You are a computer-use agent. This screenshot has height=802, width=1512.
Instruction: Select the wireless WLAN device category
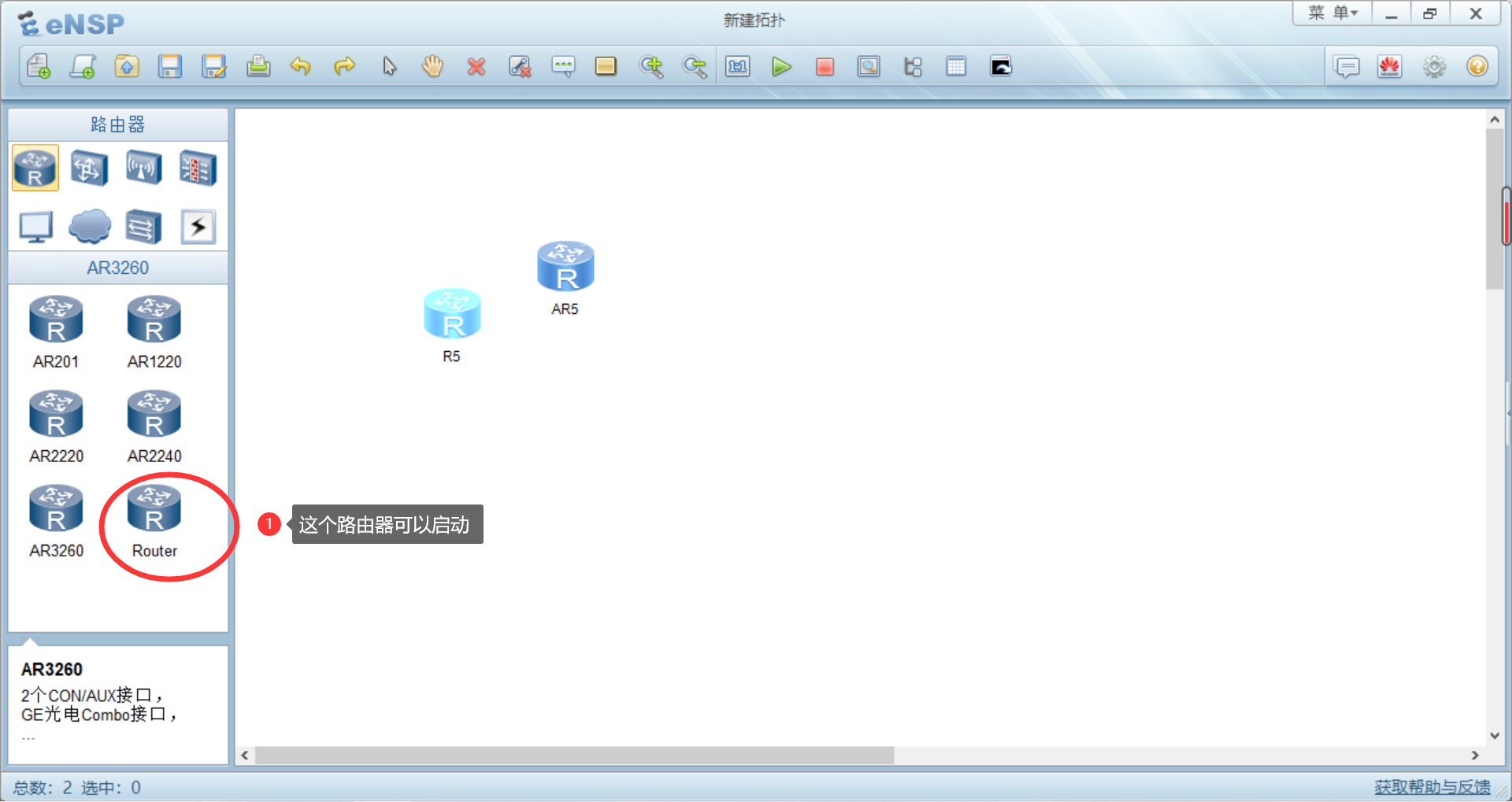click(x=143, y=168)
